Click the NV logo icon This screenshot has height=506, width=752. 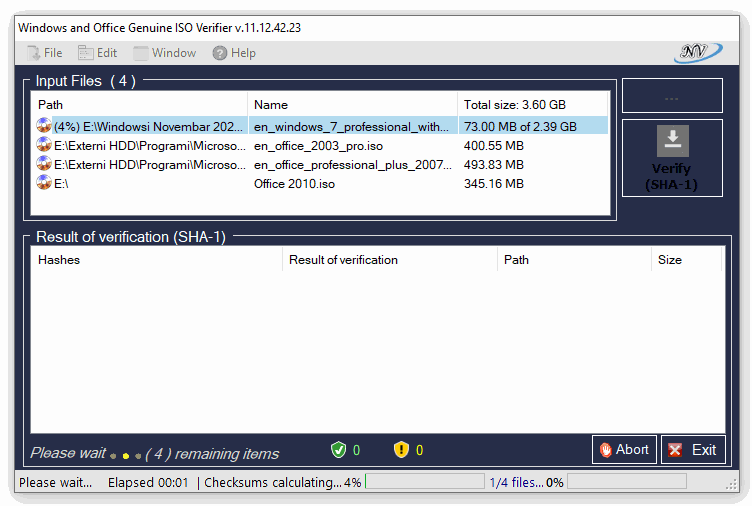pos(698,52)
